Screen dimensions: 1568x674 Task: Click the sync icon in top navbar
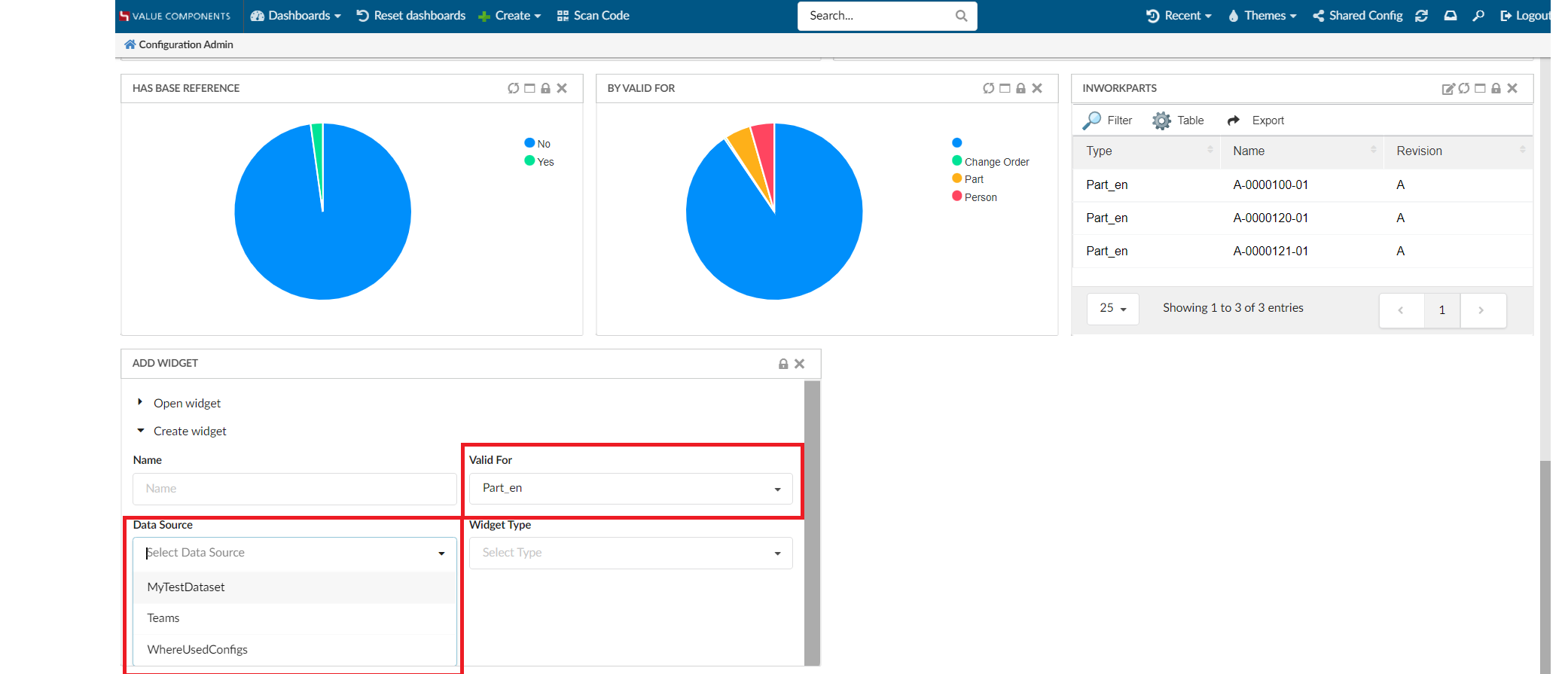(1421, 16)
